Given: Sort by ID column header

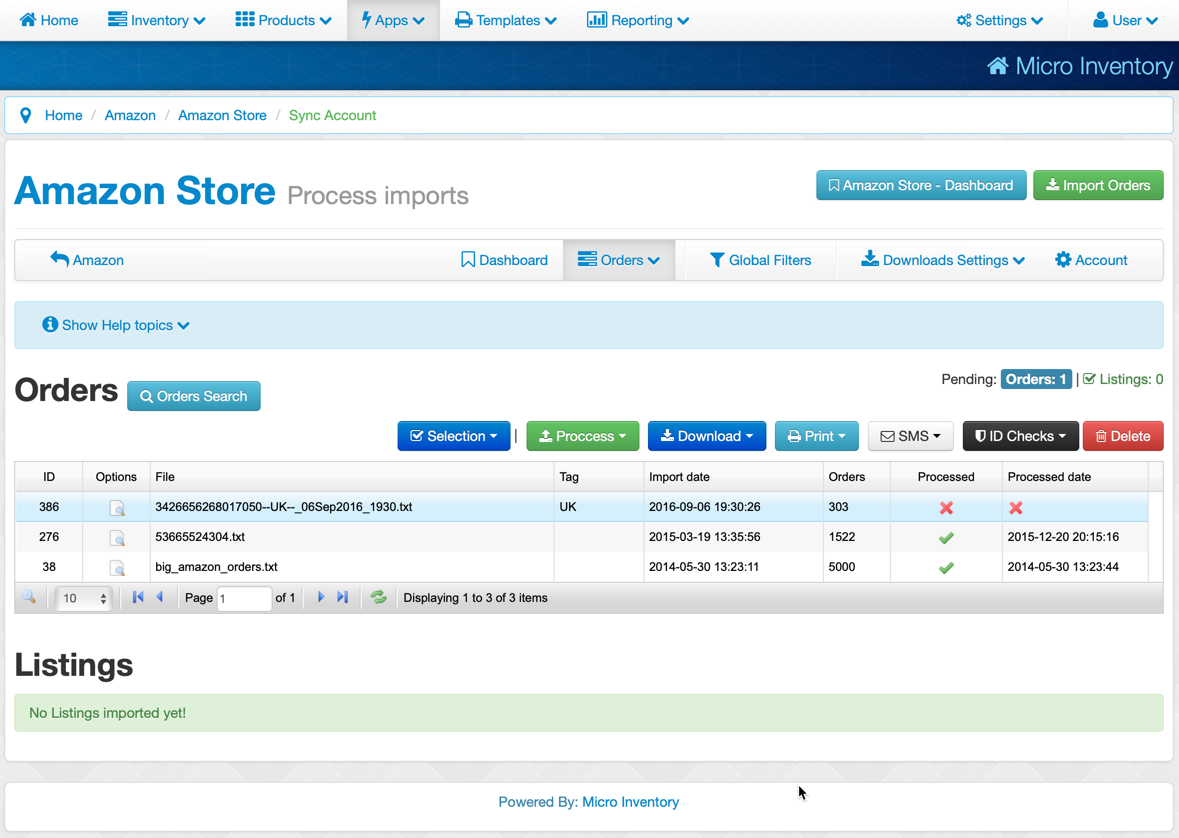Looking at the screenshot, I should click(x=49, y=477).
